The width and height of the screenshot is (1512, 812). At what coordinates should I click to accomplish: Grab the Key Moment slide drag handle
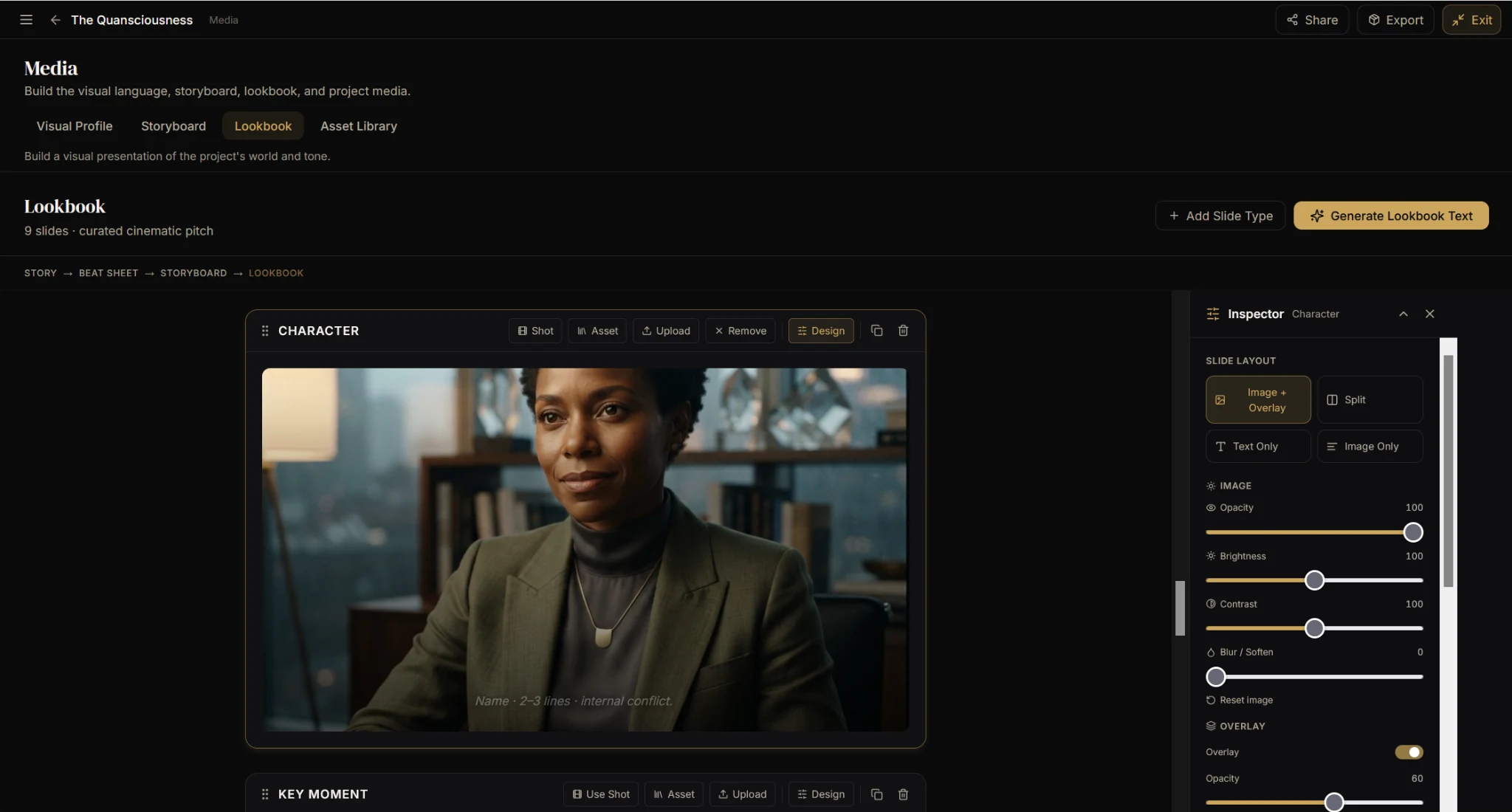[x=265, y=794]
